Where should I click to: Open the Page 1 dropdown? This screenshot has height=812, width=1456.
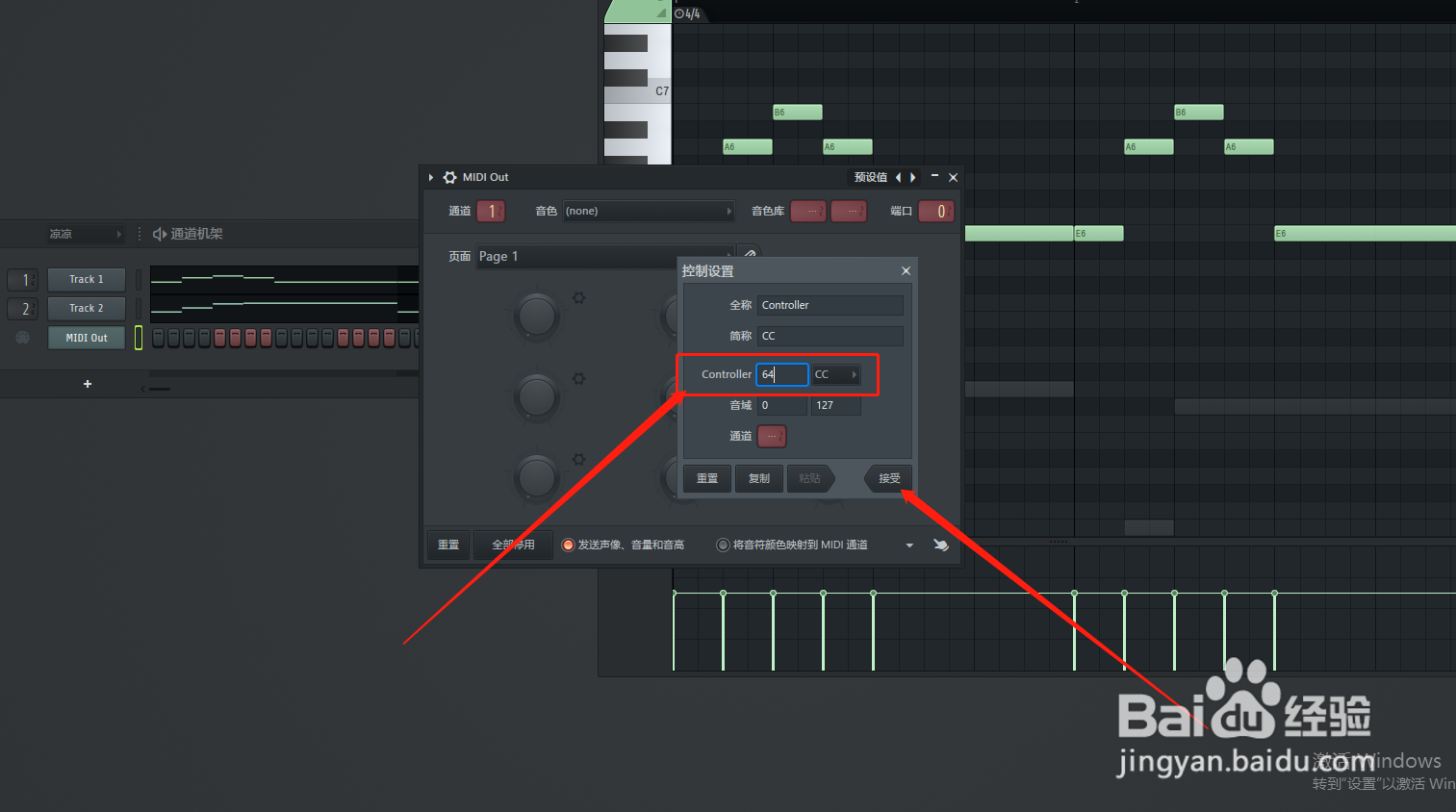click(x=605, y=256)
